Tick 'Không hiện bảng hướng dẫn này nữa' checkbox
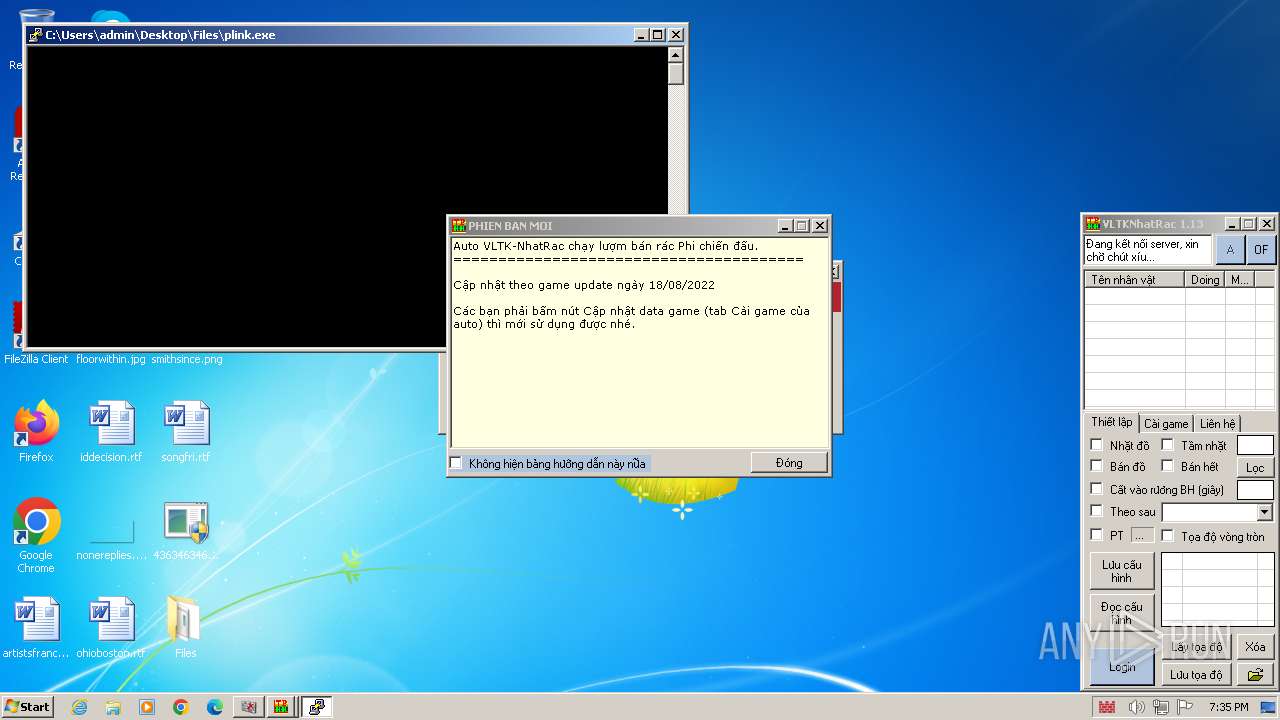Screen dimensions: 1280x720 click(x=456, y=463)
